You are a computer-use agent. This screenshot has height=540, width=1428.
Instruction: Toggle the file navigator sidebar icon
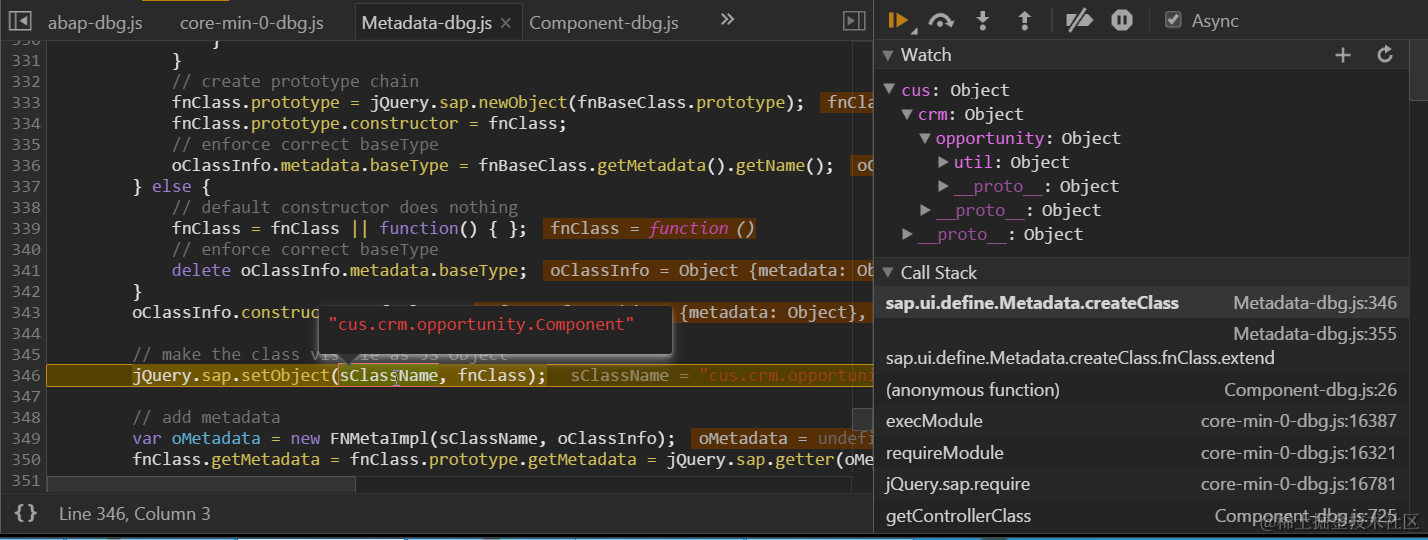click(20, 21)
